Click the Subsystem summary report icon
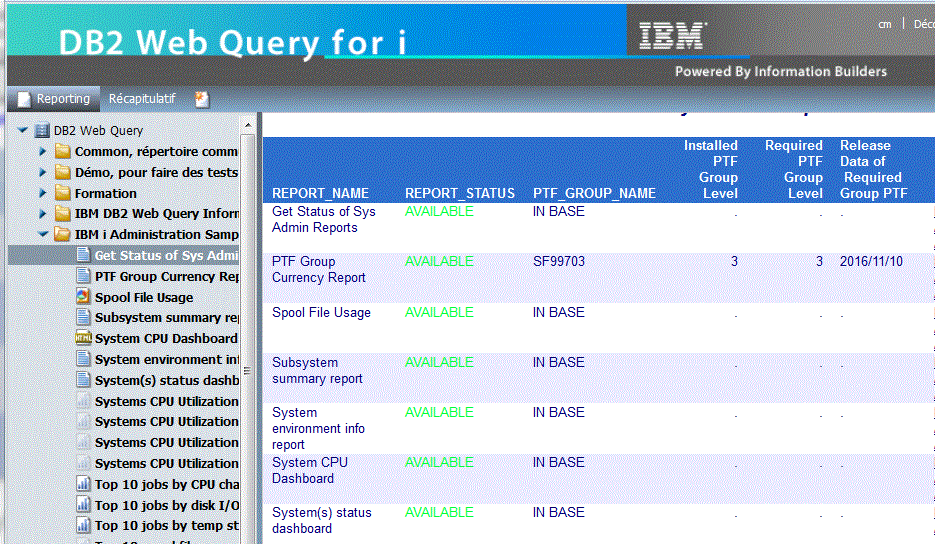The image size is (935, 544). click(x=84, y=317)
